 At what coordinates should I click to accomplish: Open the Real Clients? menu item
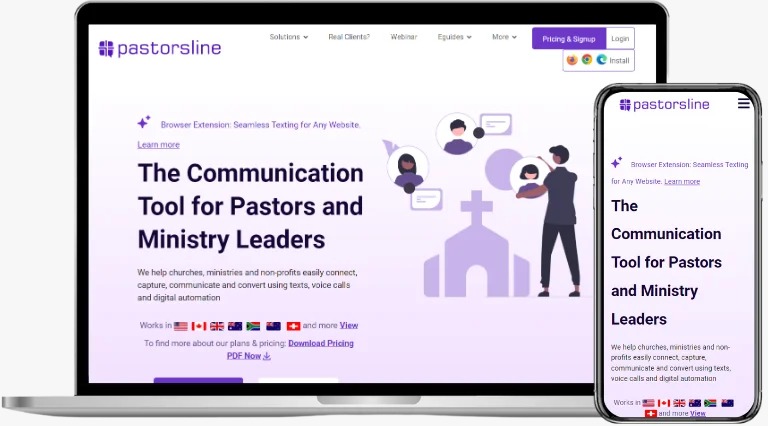click(x=349, y=37)
